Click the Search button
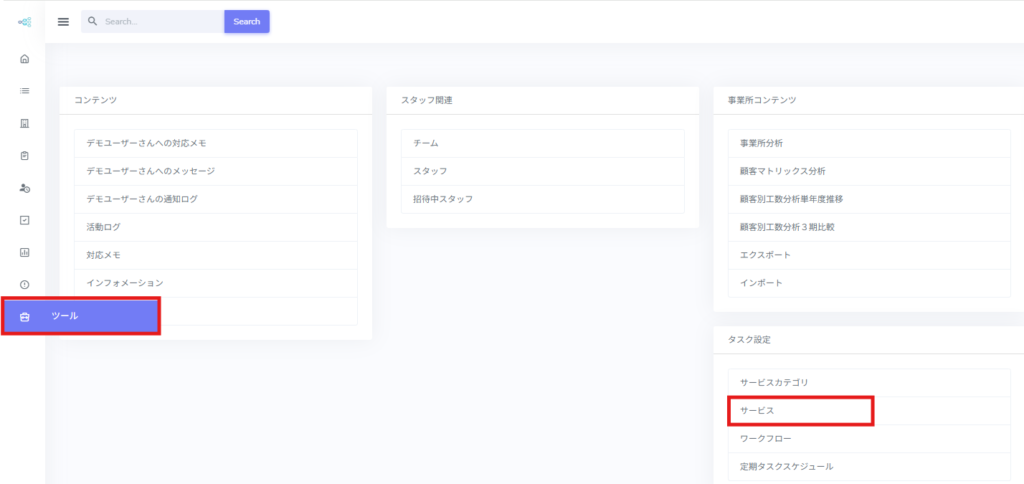The height and width of the screenshot is (484, 1024). pyautogui.click(x=246, y=22)
